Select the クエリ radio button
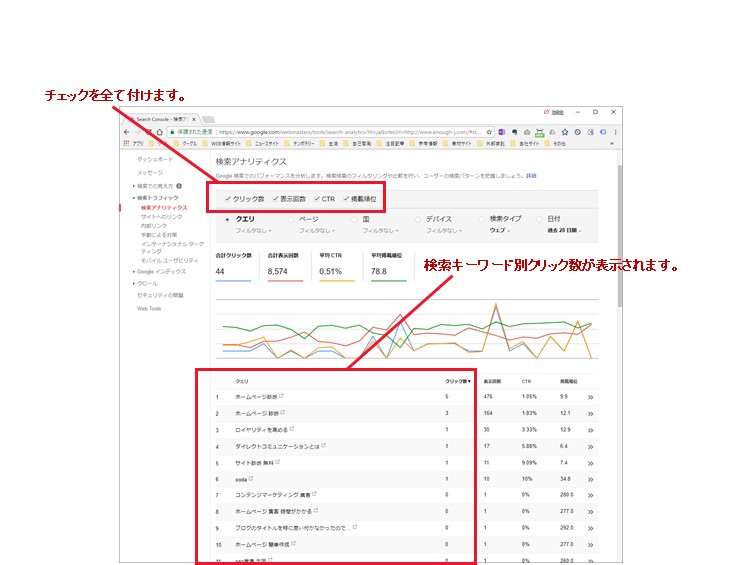The image size is (753, 565). 227,219
